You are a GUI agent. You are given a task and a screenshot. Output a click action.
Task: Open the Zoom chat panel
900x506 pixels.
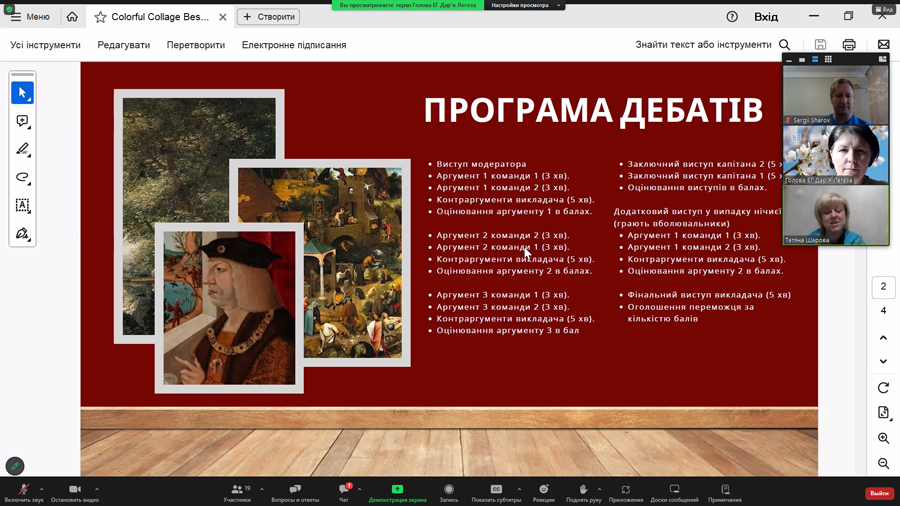coord(344,493)
